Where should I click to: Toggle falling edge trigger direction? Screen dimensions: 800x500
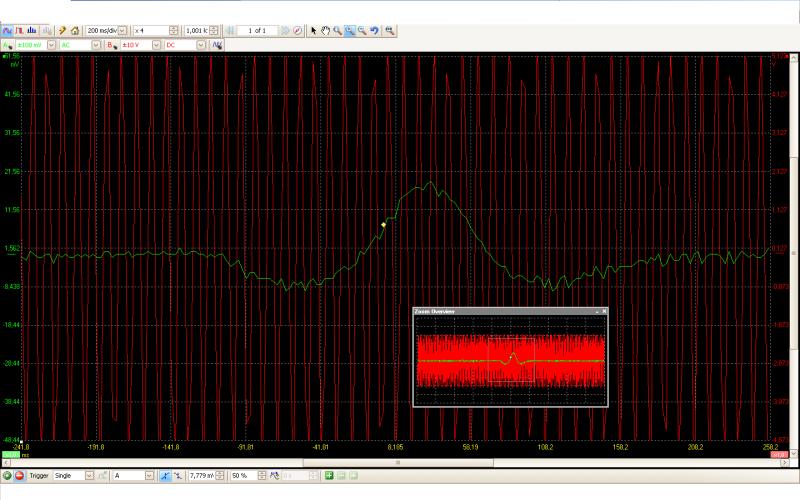click(x=179, y=476)
